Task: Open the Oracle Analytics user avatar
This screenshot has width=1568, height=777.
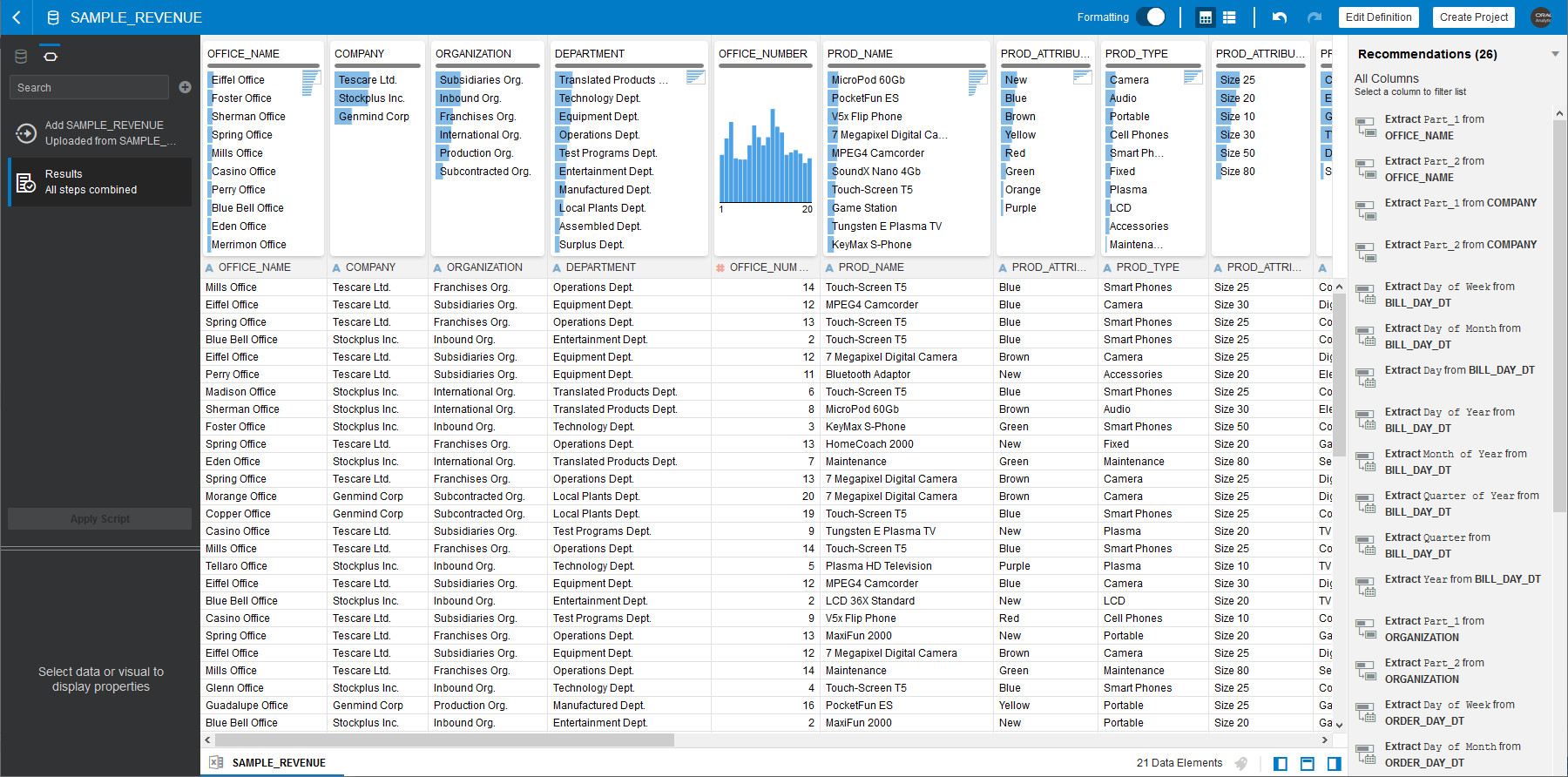Action: 1542,17
